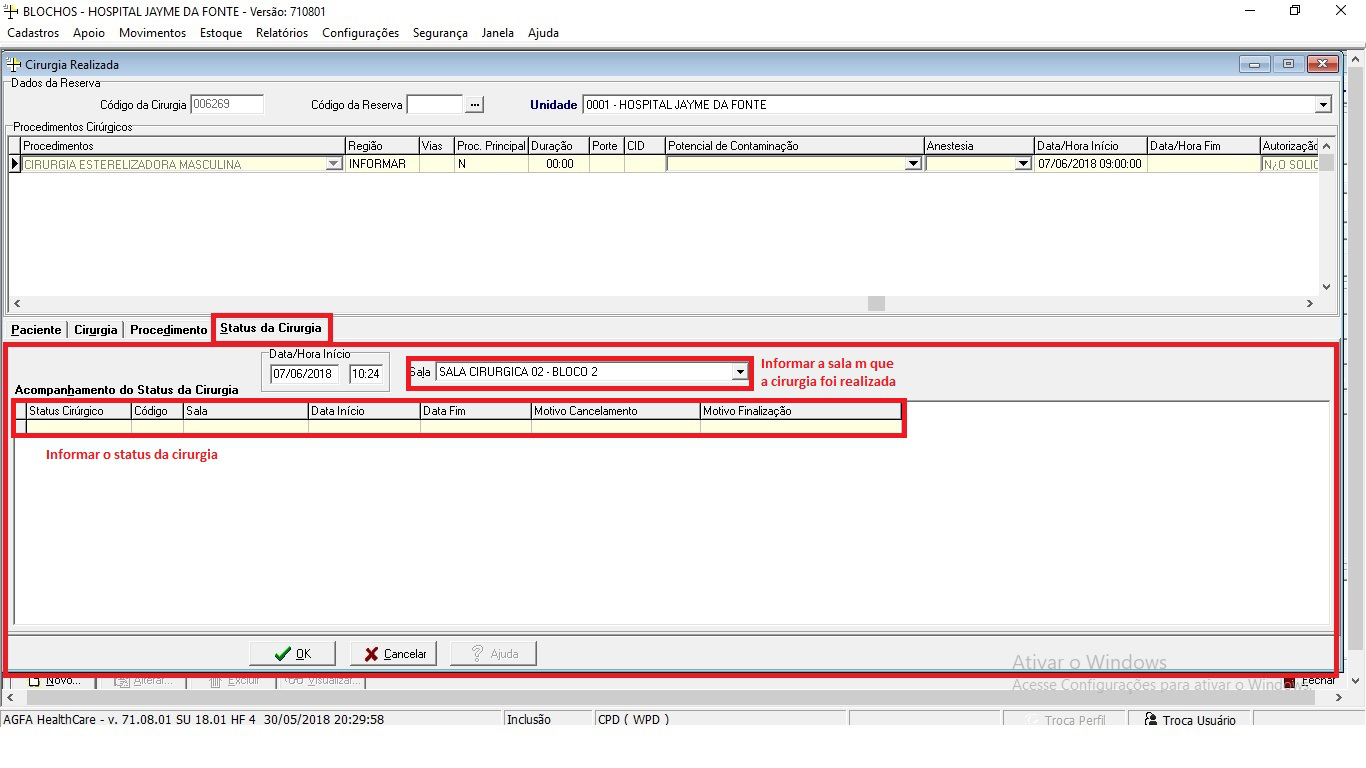Open the Movimentos menu
1366x768 pixels.
click(x=152, y=33)
